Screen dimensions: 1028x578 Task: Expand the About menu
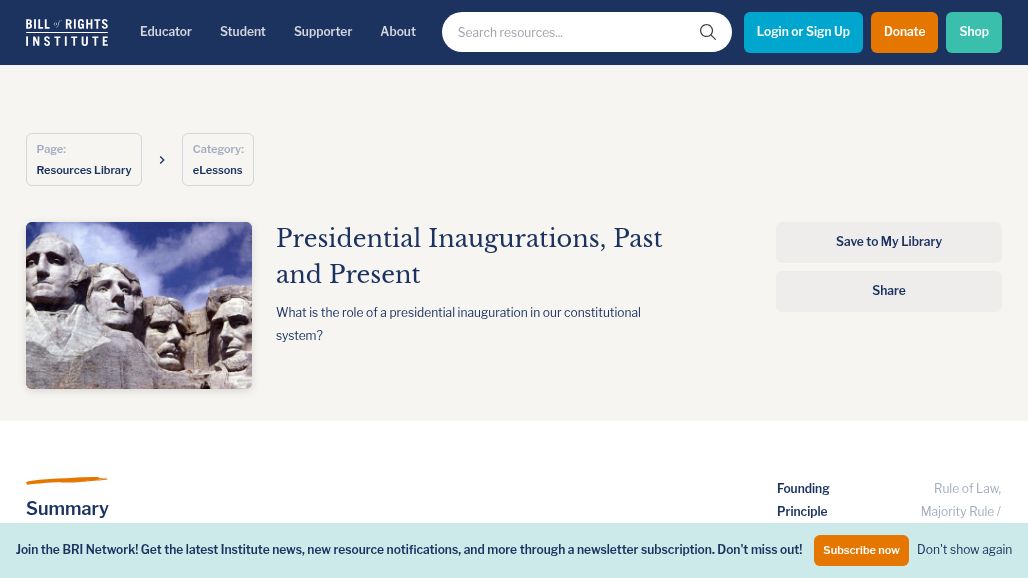click(398, 32)
